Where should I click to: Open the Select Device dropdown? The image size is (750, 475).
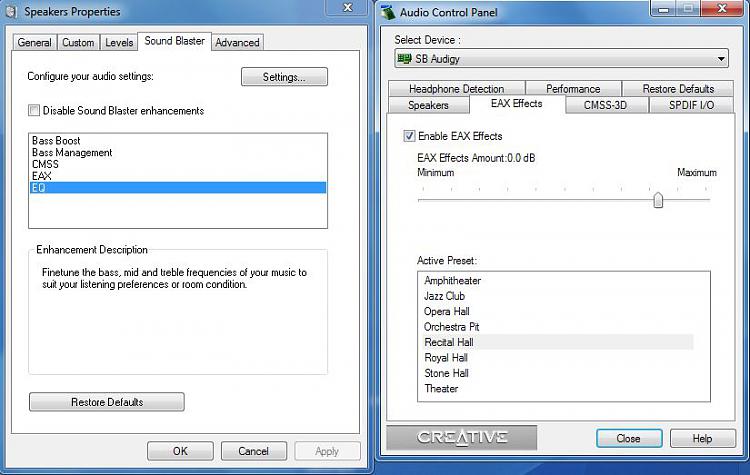(x=562, y=59)
